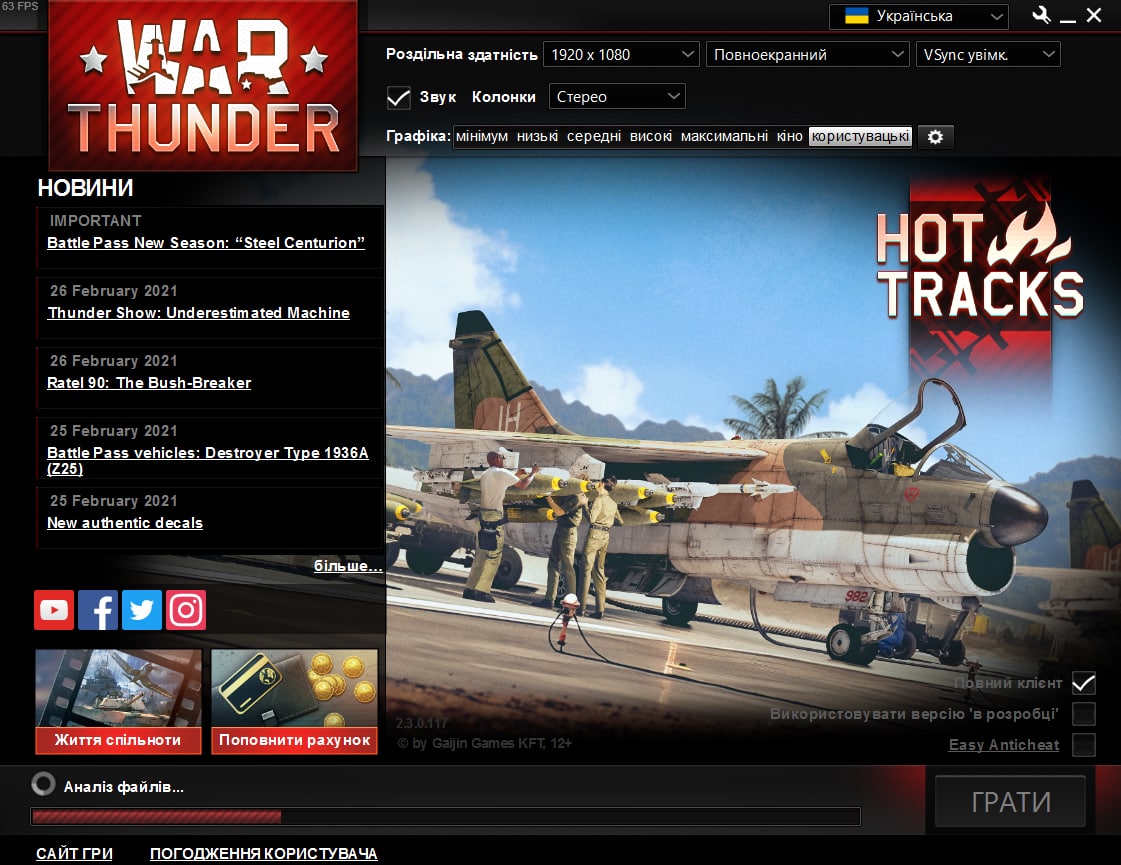Click the Колонки speakers label

tap(503, 97)
